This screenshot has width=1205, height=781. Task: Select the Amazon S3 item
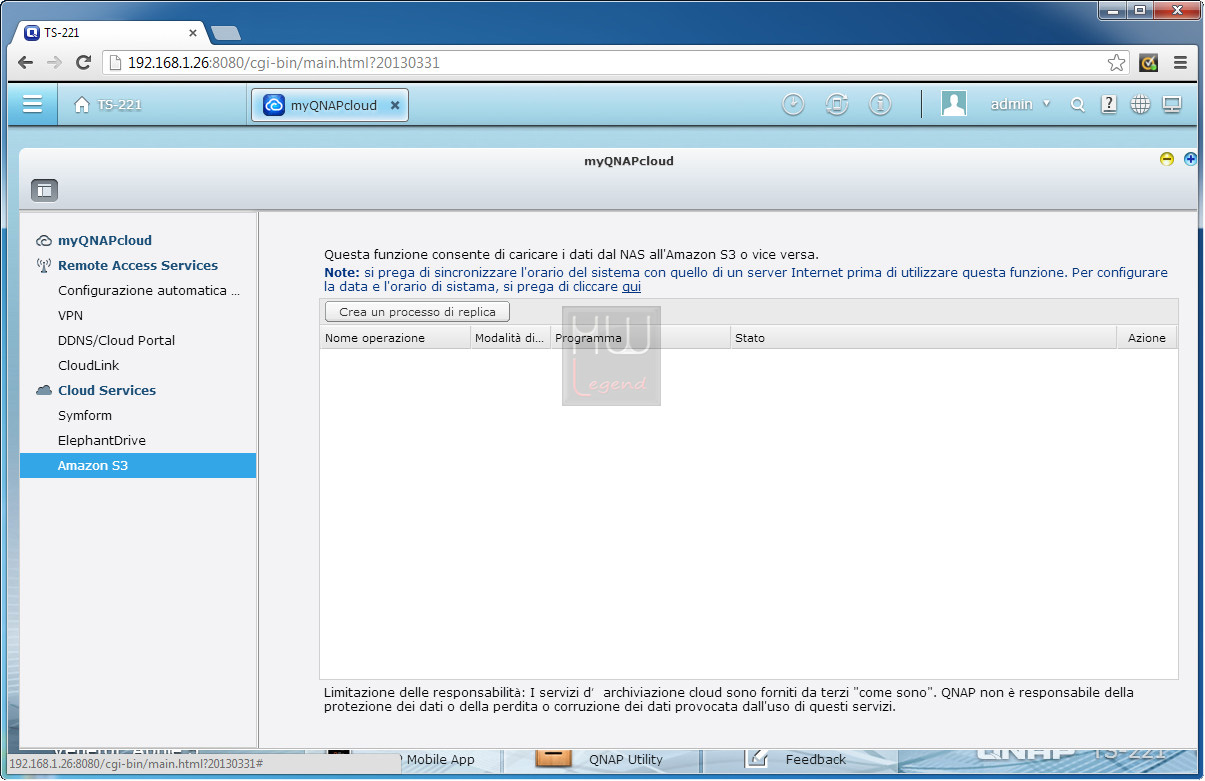138,465
